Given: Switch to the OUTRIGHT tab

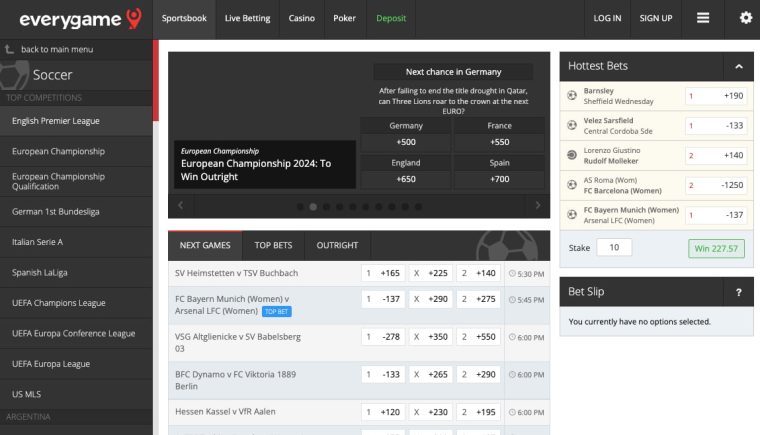Looking at the screenshot, I should tap(337, 245).
